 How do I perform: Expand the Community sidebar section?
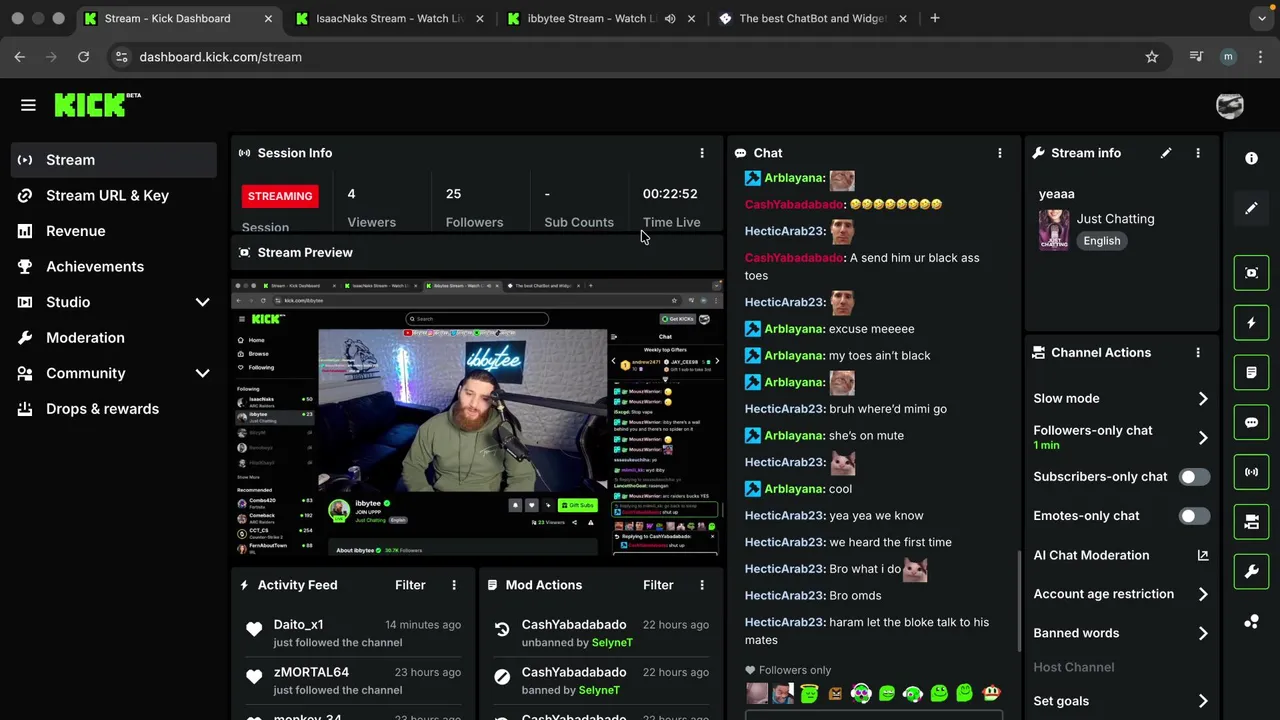pyautogui.click(x=202, y=373)
